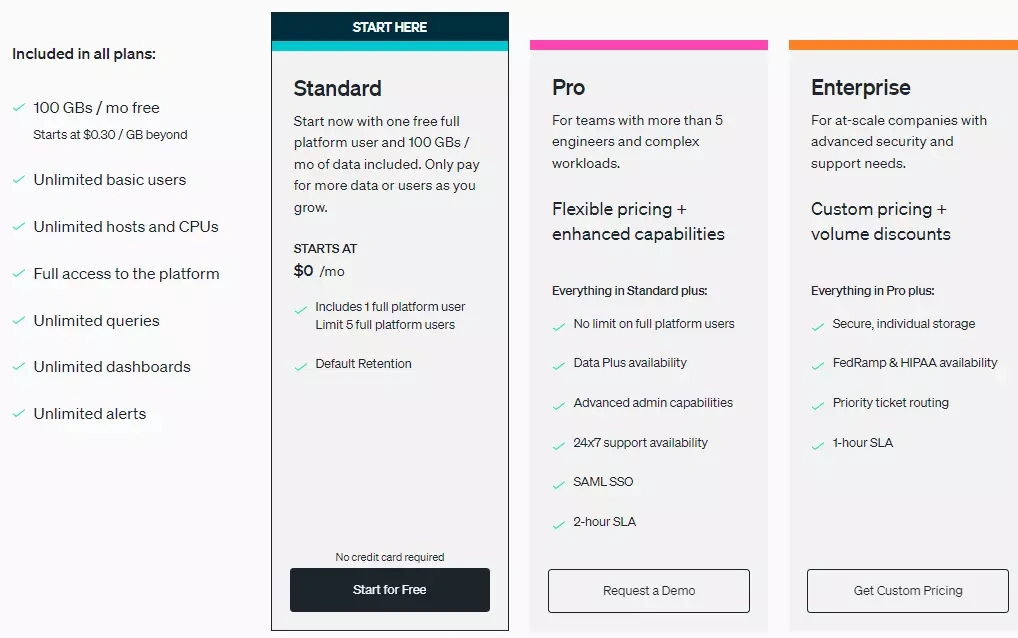This screenshot has height=638, width=1018.
Task: Click checkmark beside Default Retention
Action: click(300, 366)
